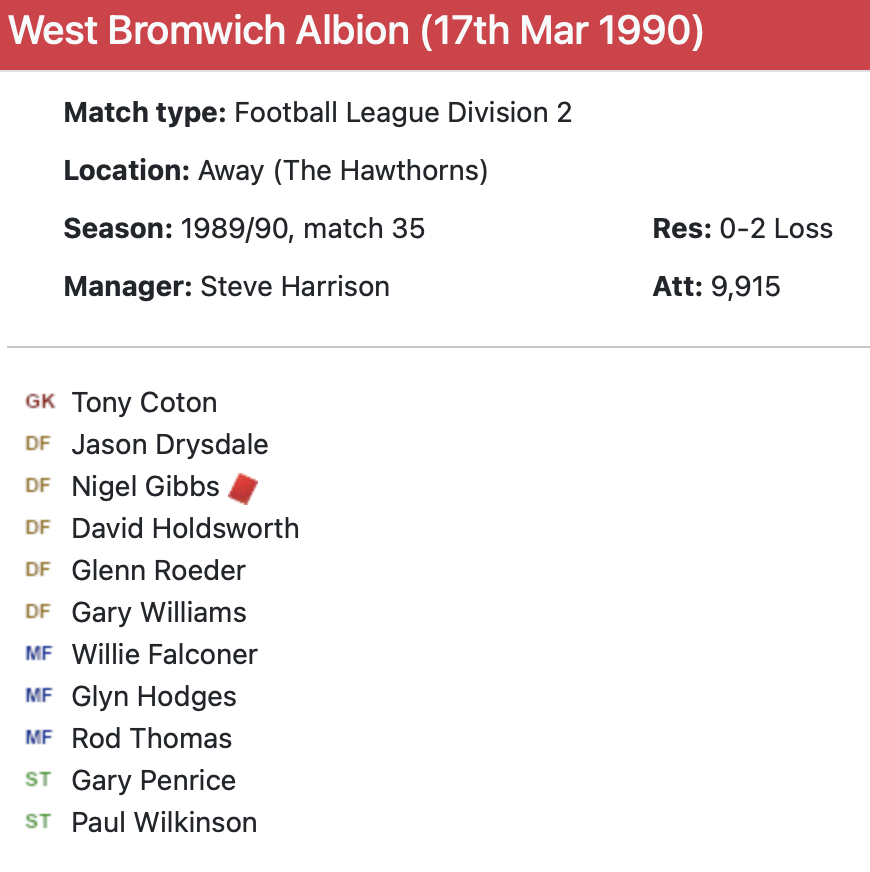Click the MF icon beside Glyn Hodges
The height and width of the screenshot is (872, 870).
click(x=38, y=696)
